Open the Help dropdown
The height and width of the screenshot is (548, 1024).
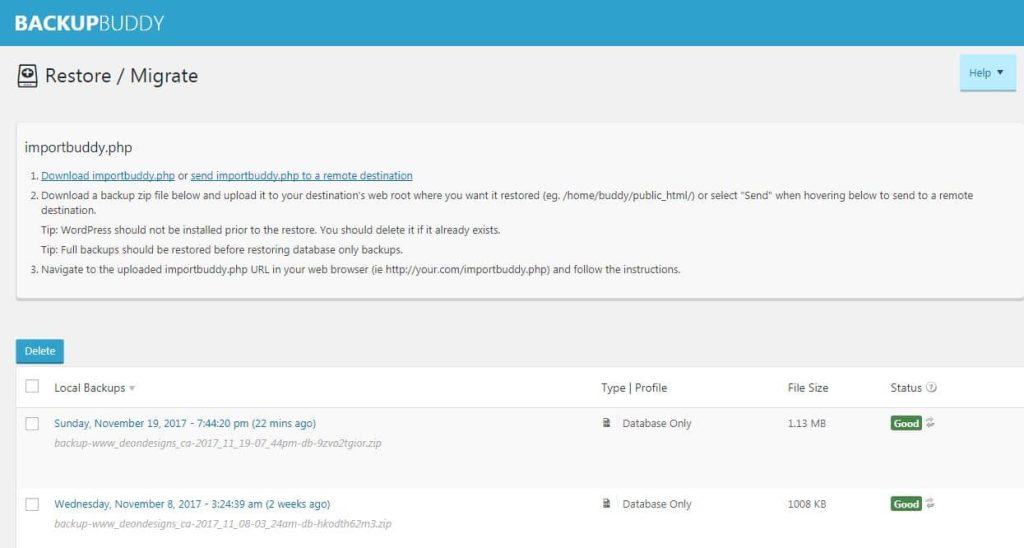[x=987, y=73]
